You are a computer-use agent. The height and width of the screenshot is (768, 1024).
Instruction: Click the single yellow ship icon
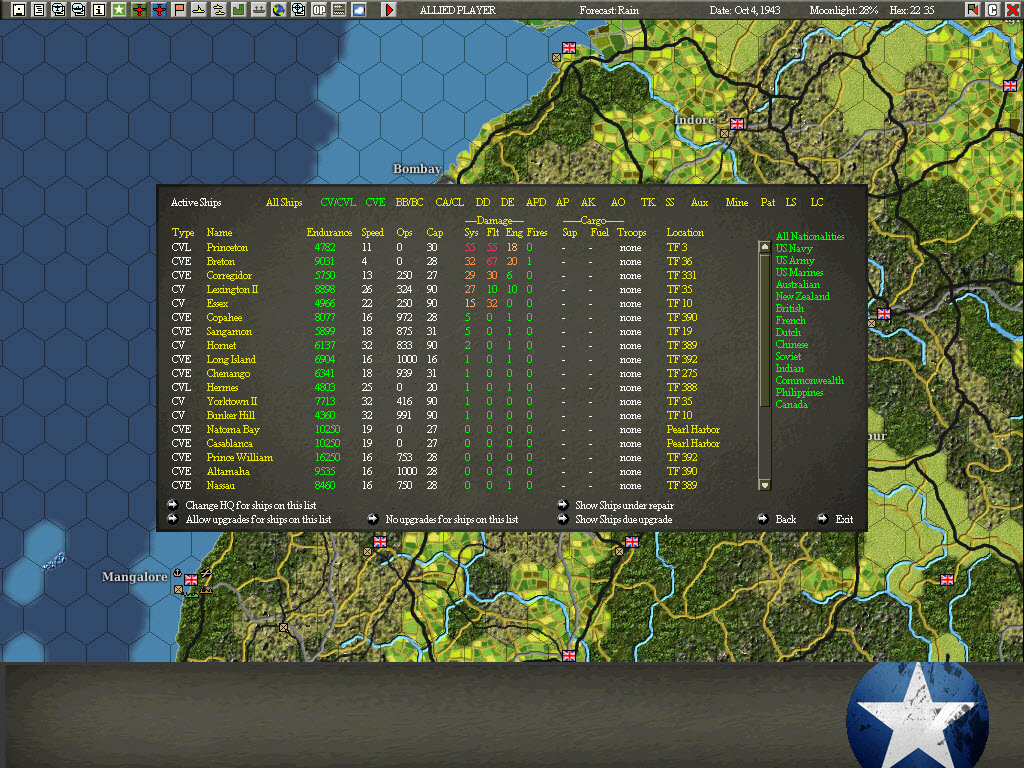pos(199,10)
